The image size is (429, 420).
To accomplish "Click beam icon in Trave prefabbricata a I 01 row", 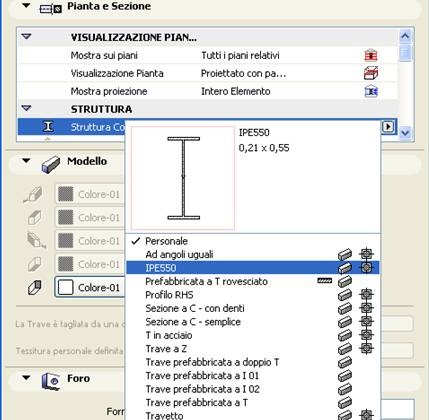I will point(345,376).
